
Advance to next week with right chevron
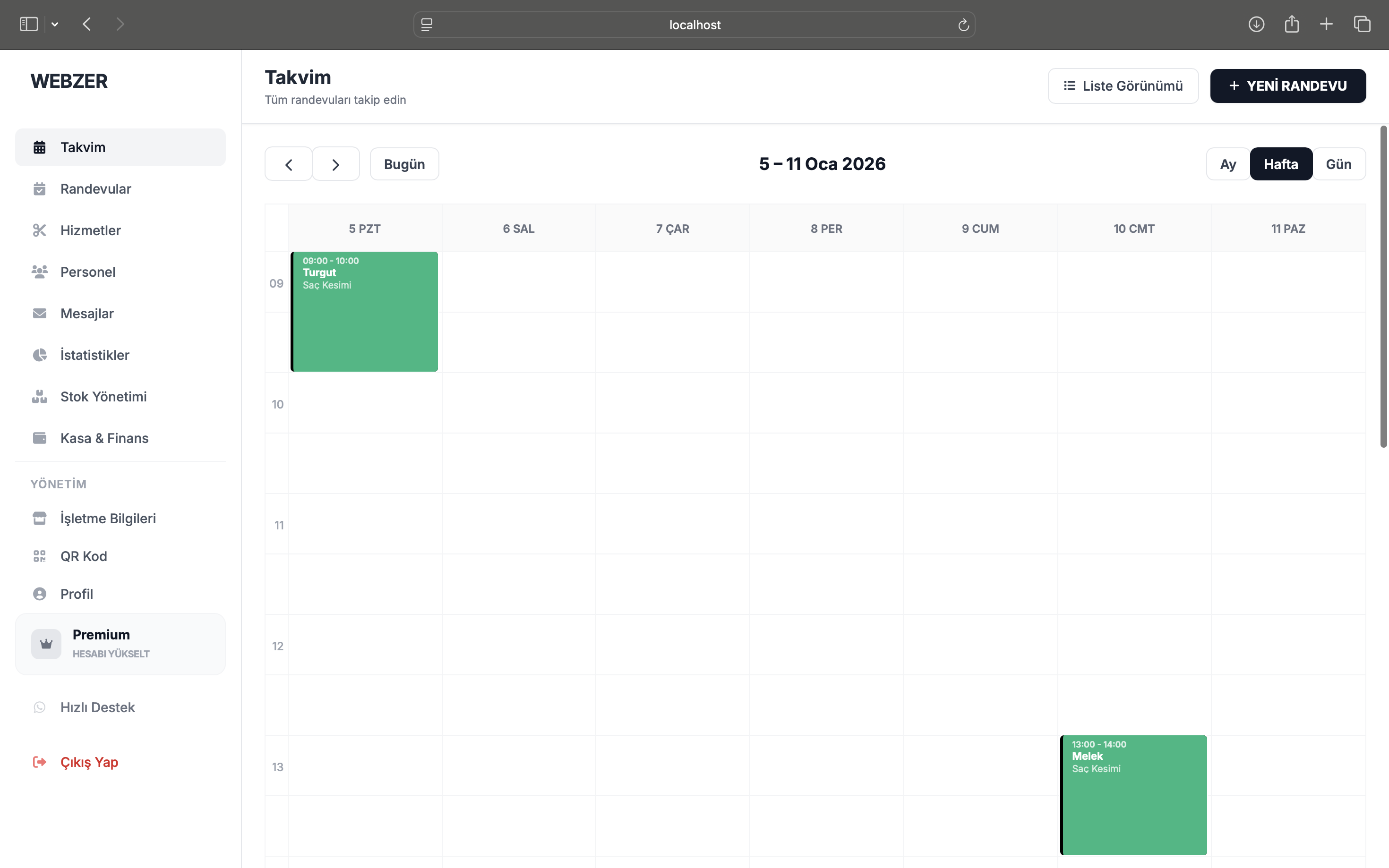coord(336,165)
